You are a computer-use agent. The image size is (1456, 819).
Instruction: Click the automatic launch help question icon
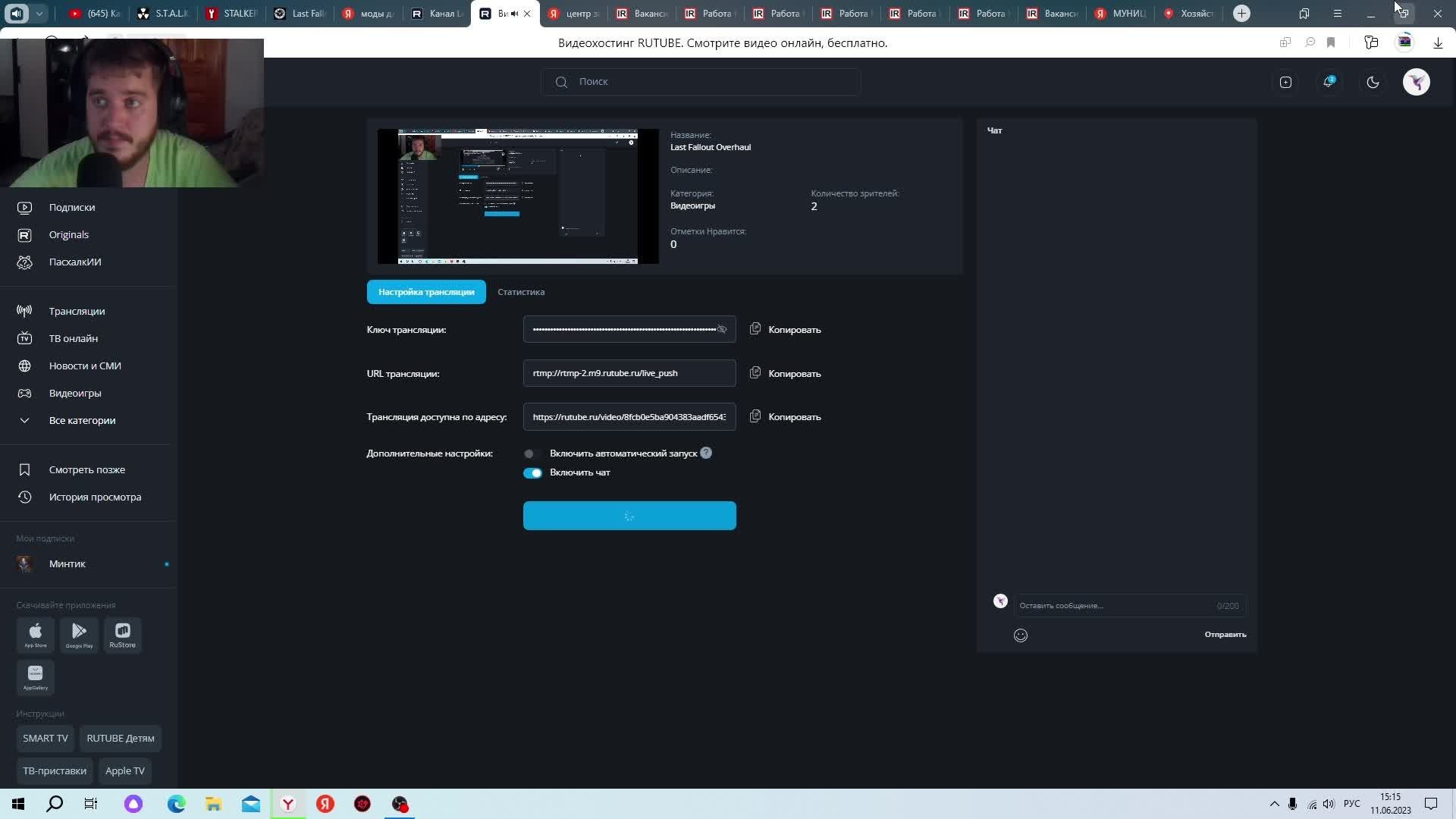706,453
